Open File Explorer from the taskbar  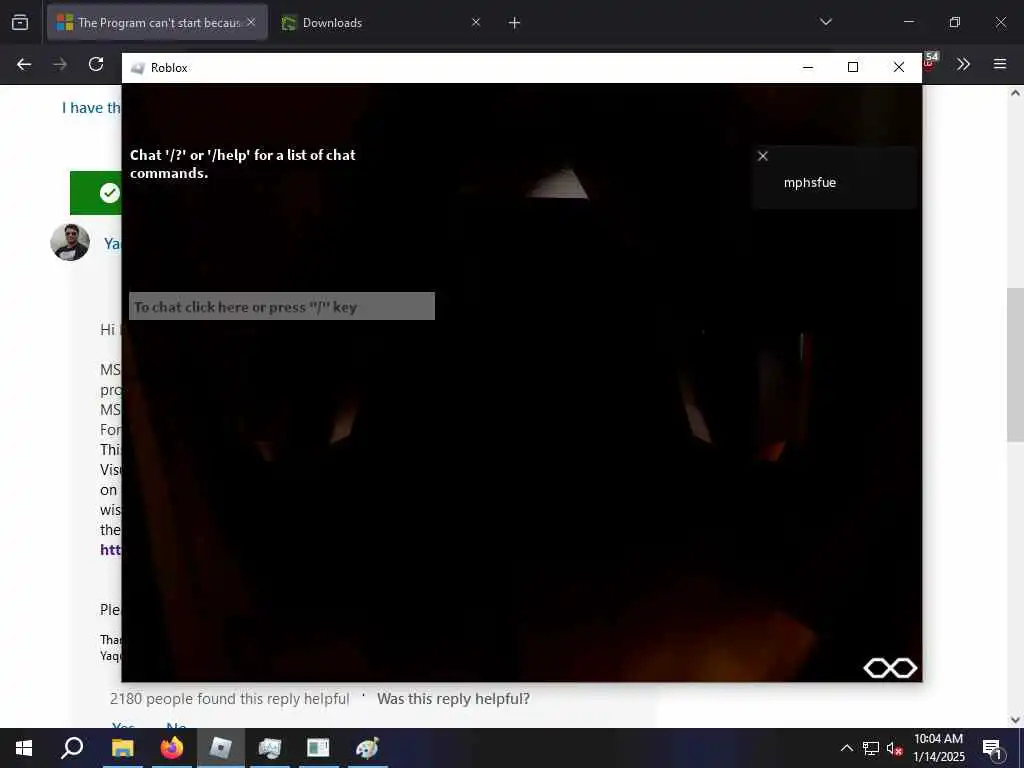123,748
